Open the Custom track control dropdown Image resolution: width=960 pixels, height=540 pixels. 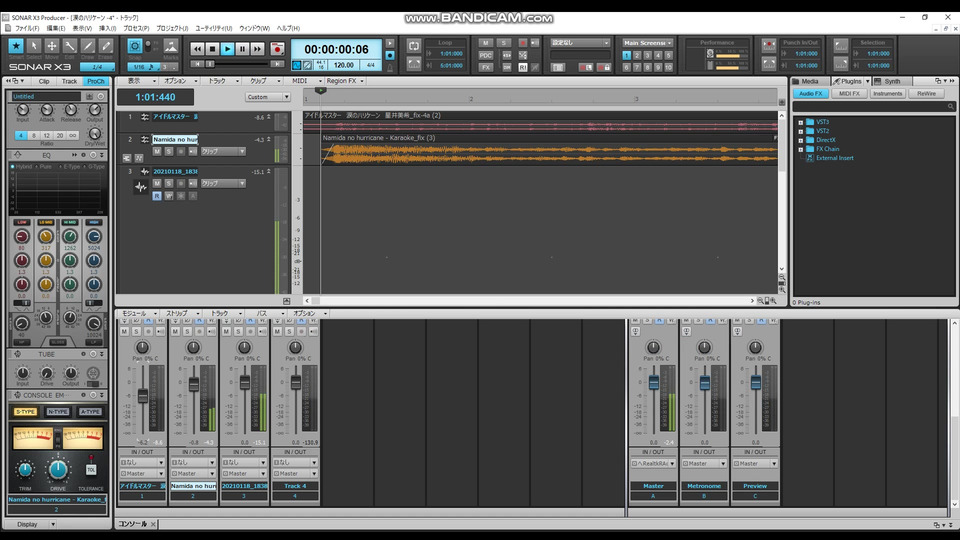(x=268, y=97)
